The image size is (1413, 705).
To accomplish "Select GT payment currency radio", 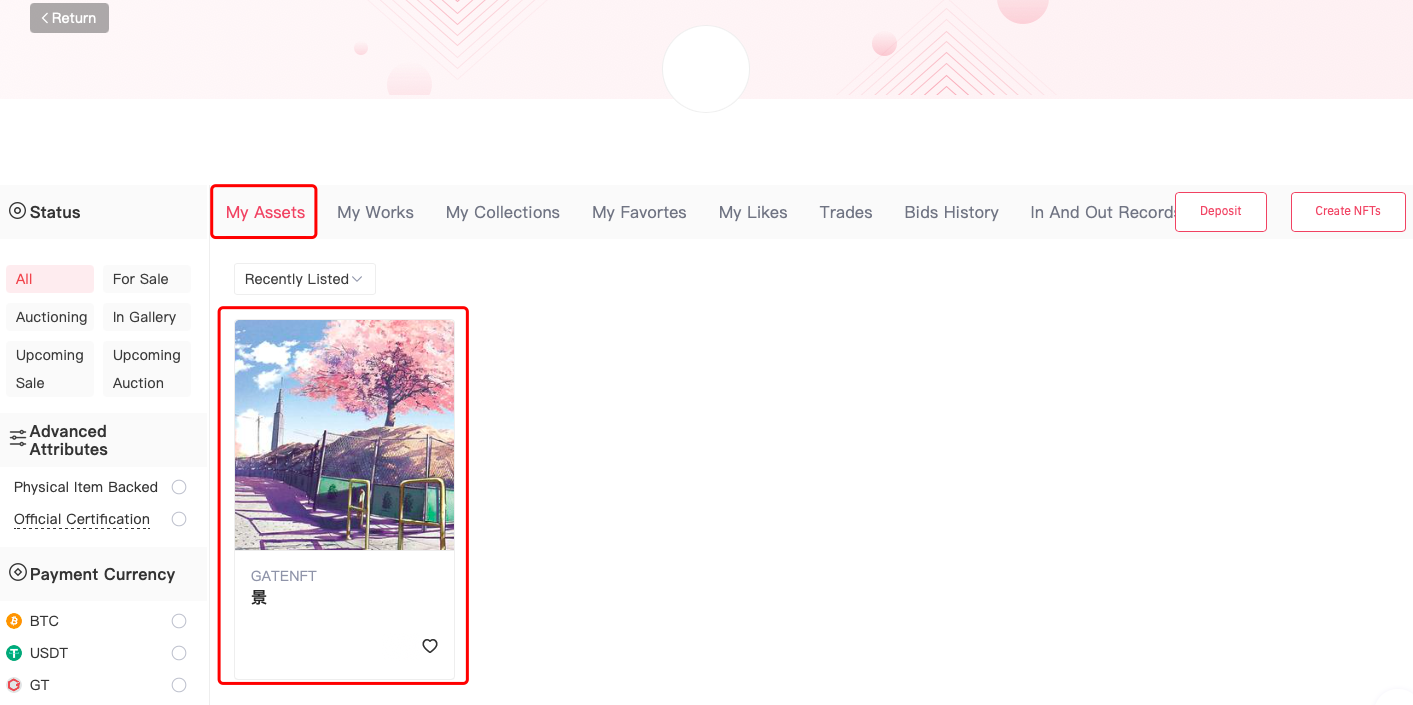I will coord(179,685).
